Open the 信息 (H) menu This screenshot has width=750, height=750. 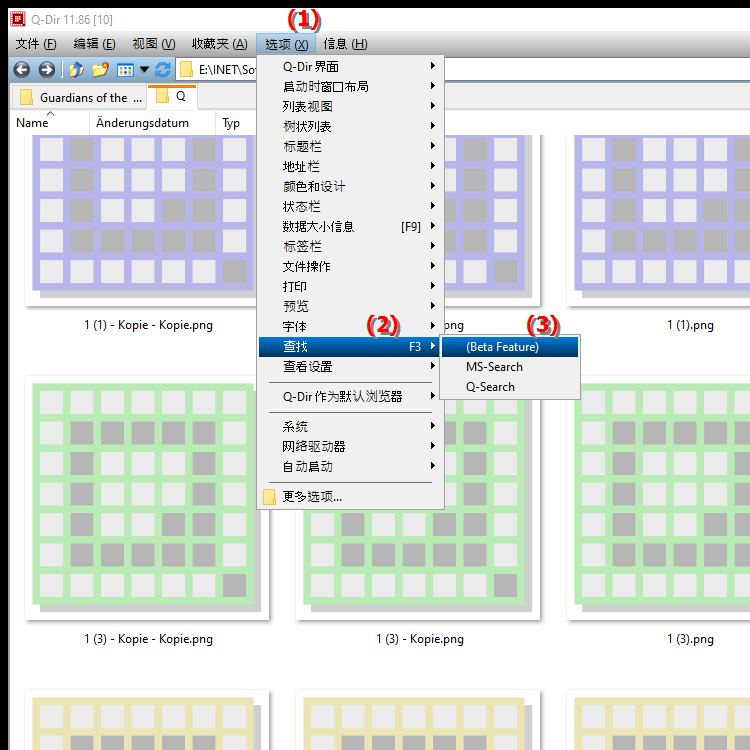(345, 44)
